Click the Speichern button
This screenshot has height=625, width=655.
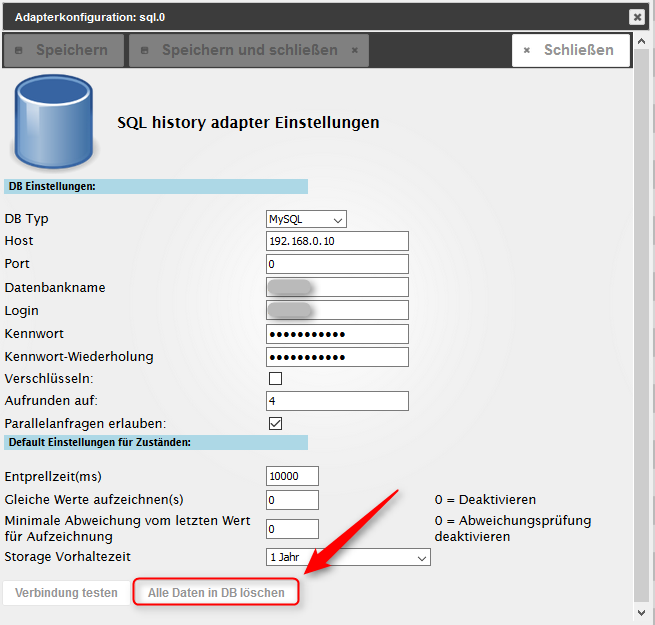click(x=63, y=50)
